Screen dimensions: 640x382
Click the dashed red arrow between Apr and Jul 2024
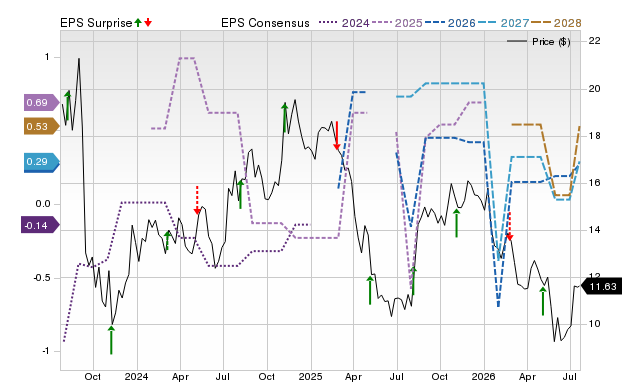click(x=197, y=200)
